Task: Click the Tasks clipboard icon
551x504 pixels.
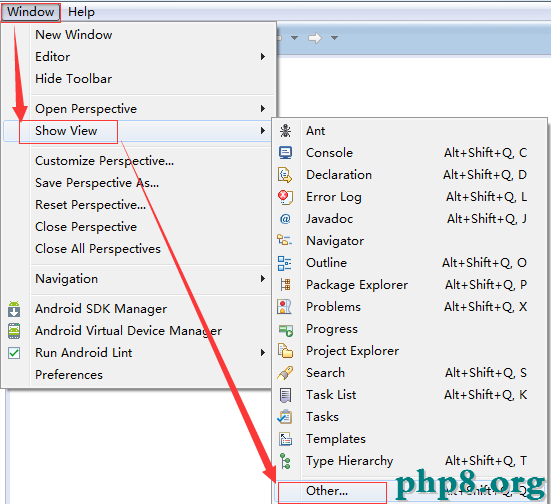Action: [x=285, y=417]
